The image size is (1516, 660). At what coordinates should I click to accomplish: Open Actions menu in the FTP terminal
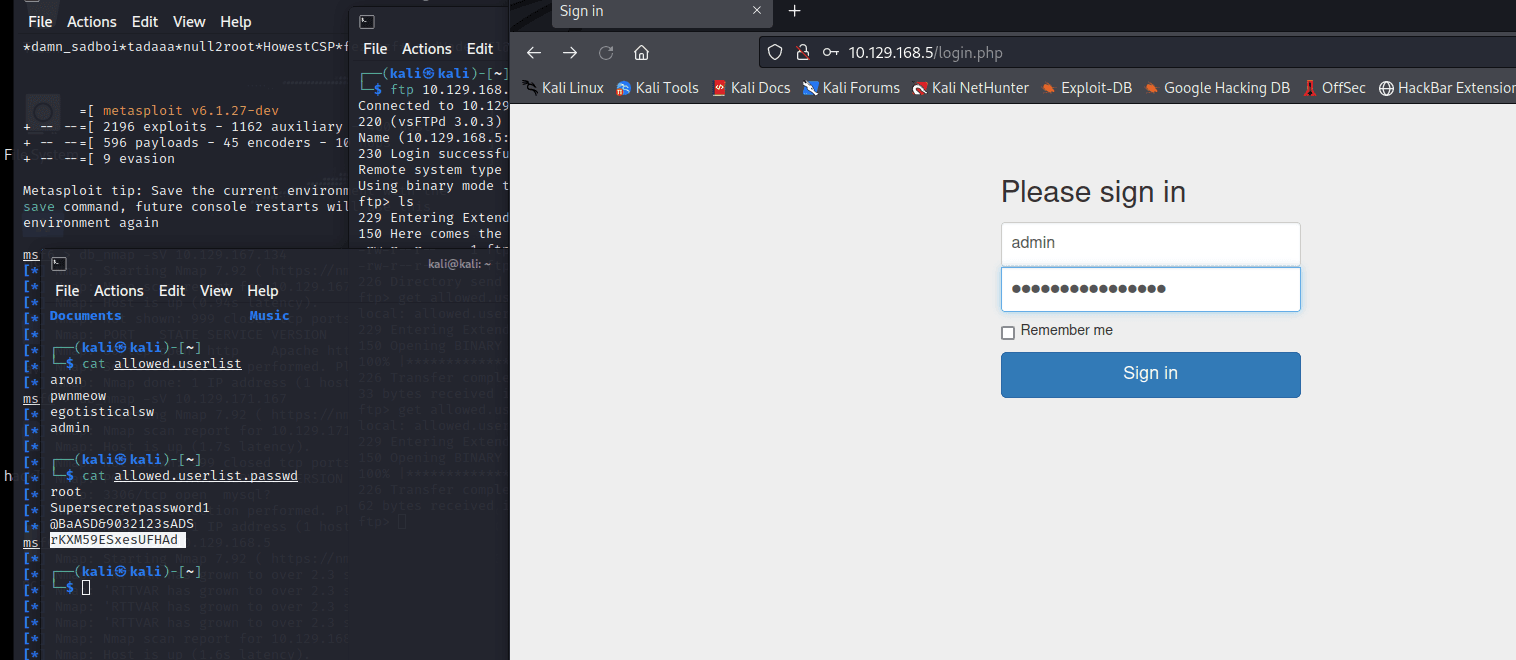427,49
